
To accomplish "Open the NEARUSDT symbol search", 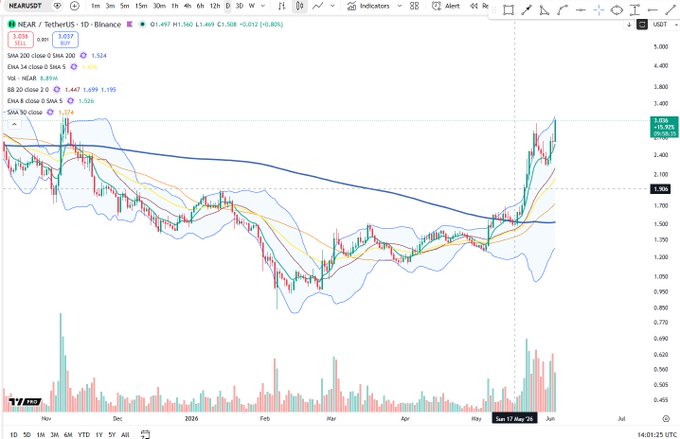I will click(25, 6).
